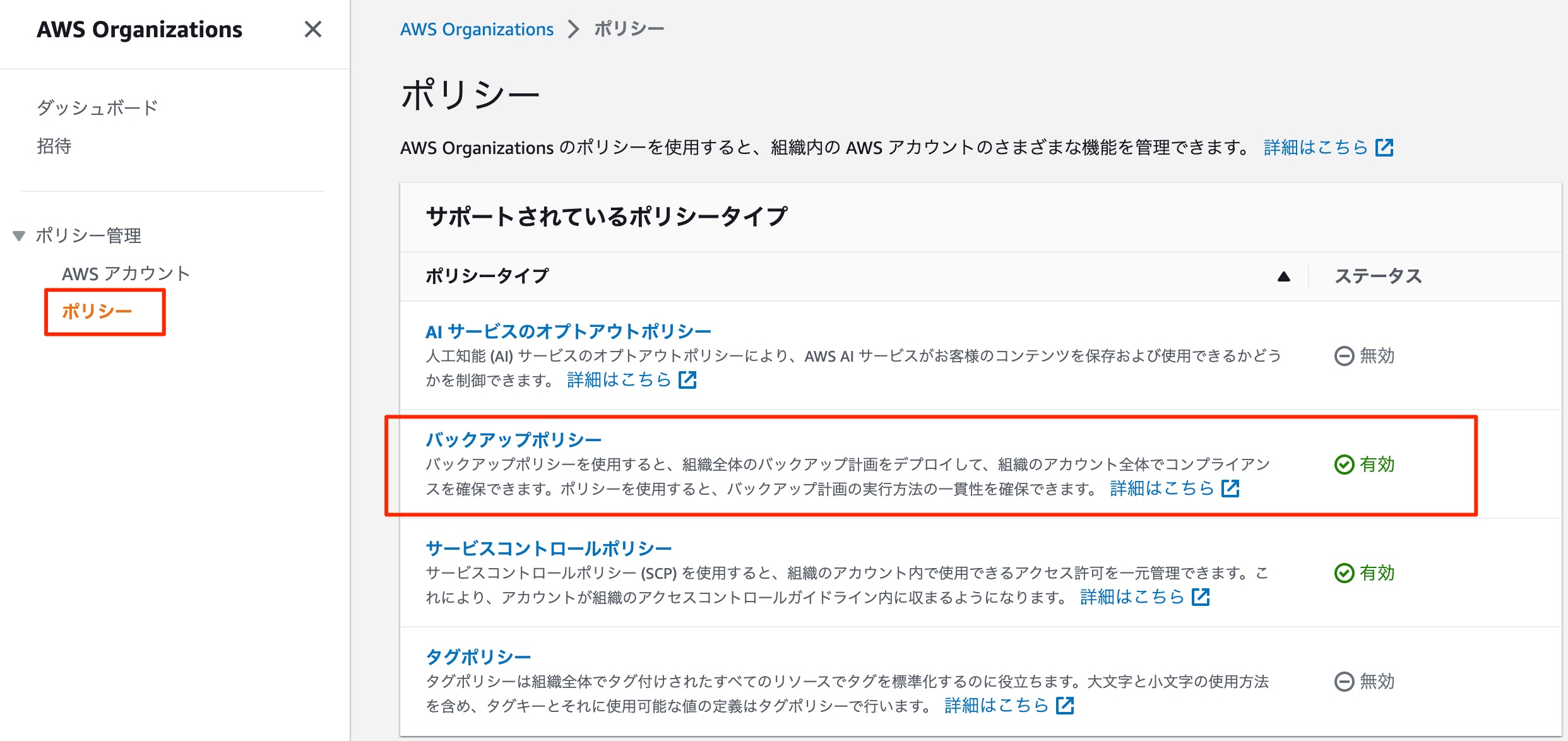Open 詳細はこちら under tag policy
Viewport: 1568px width, 741px height.
(996, 705)
